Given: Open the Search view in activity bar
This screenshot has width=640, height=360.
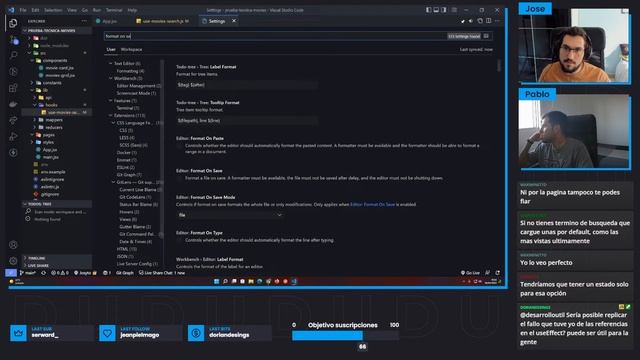Looking at the screenshot, I should (x=13, y=55).
